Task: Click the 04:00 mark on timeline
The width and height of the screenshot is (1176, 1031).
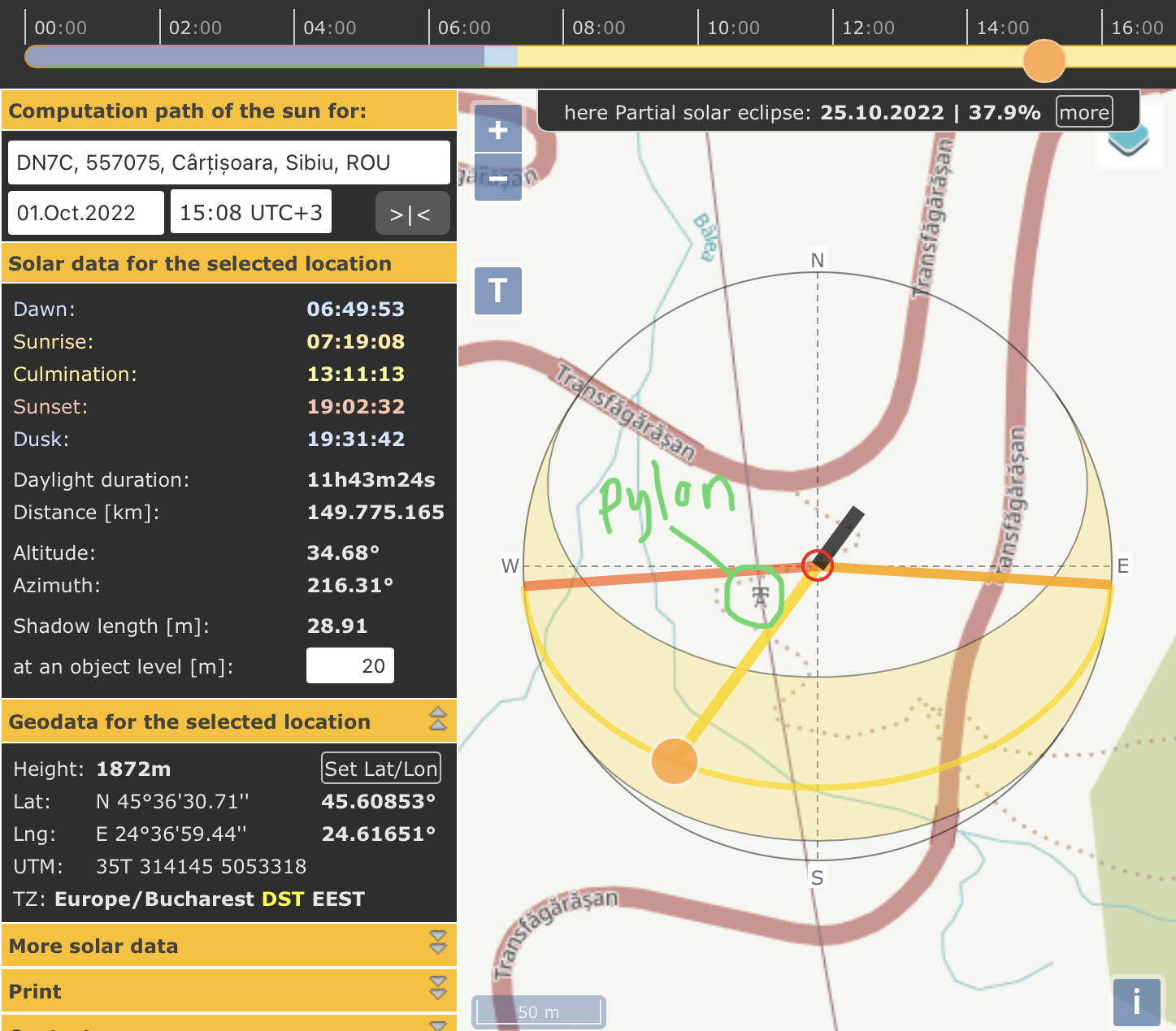Action: 329,28
